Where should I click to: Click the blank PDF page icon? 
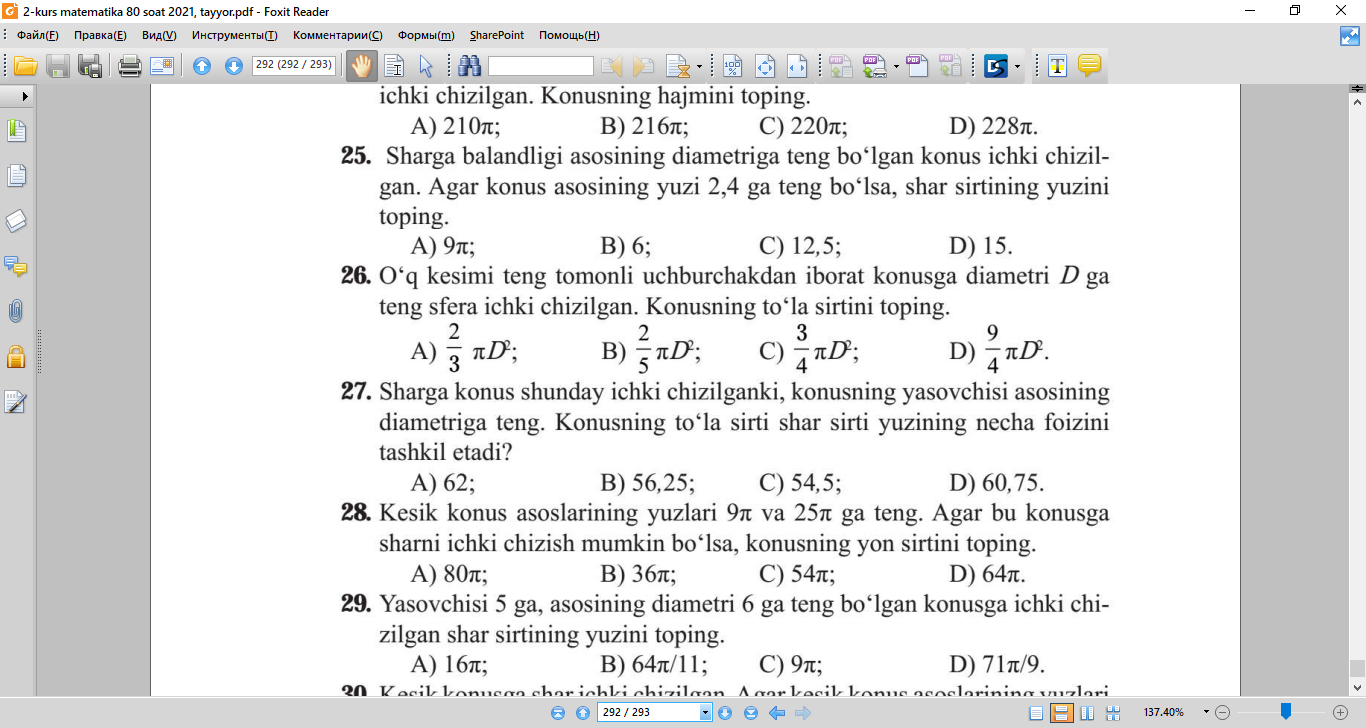click(x=917, y=67)
